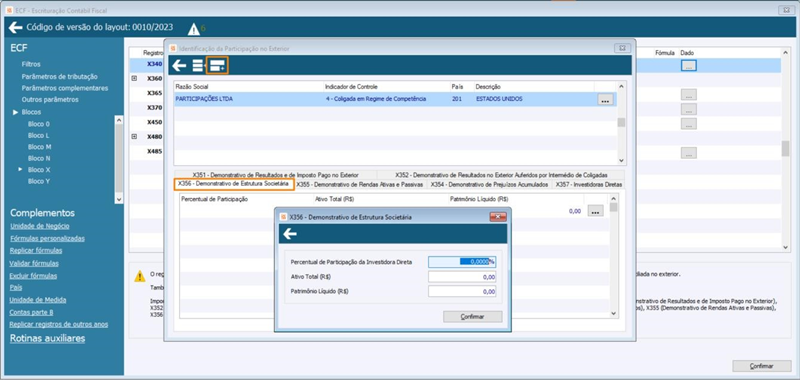Screen dimensions: 800x380
Task: Open Replicar registros de outros anos link
Action: coord(59,324)
